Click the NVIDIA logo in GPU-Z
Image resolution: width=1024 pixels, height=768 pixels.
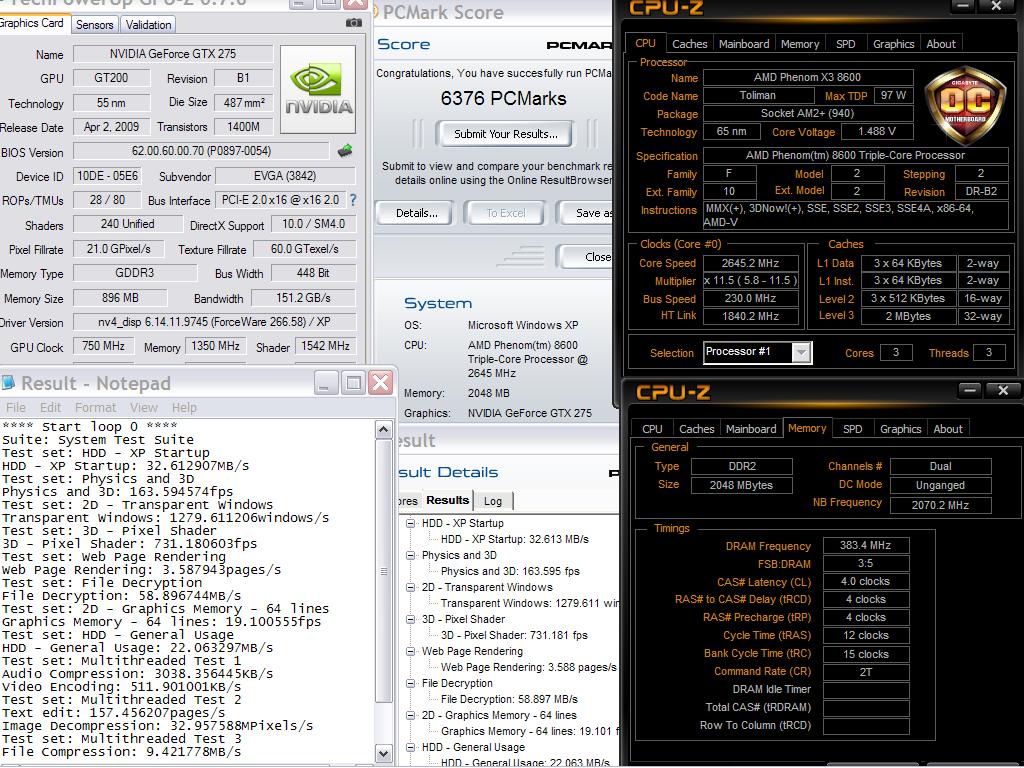318,89
